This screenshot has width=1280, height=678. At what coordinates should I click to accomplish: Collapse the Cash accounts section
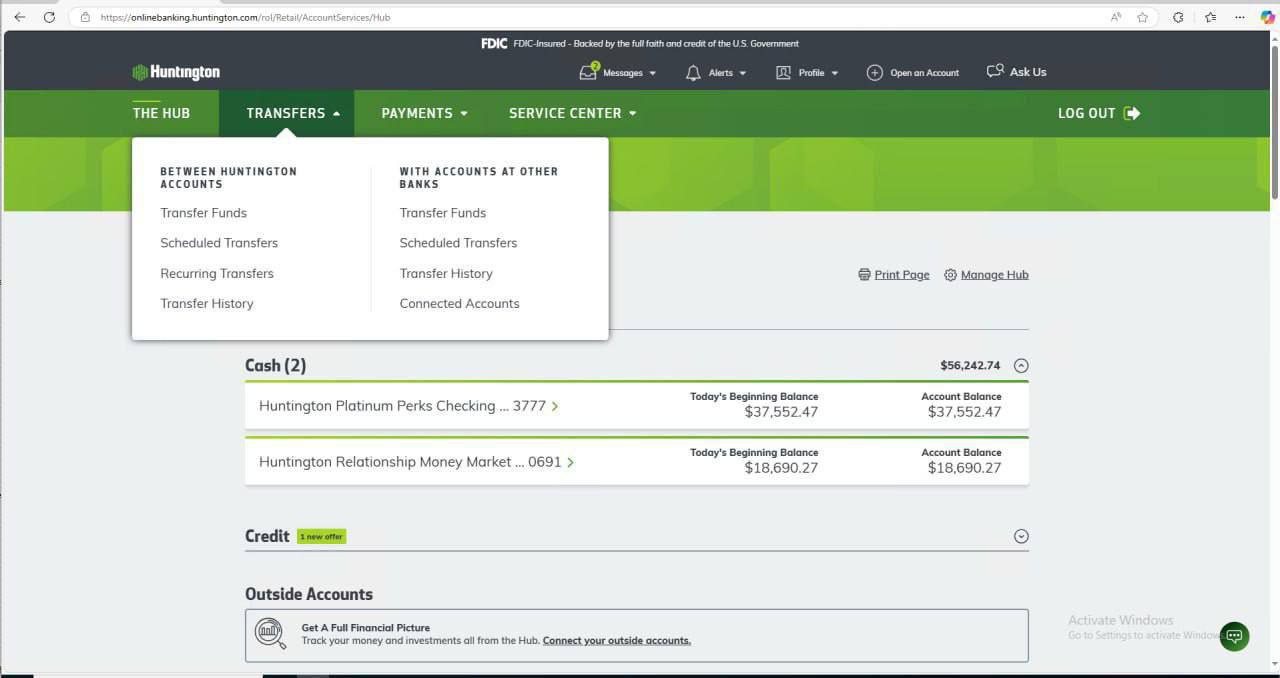pyautogui.click(x=1021, y=366)
